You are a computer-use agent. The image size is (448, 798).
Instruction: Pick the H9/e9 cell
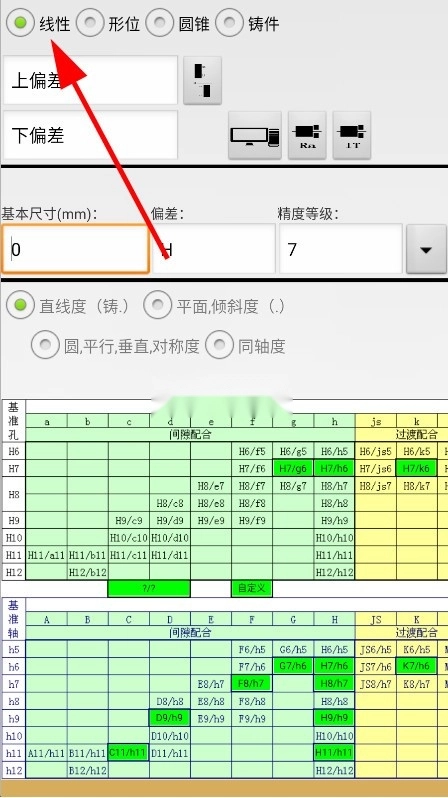pos(211,521)
